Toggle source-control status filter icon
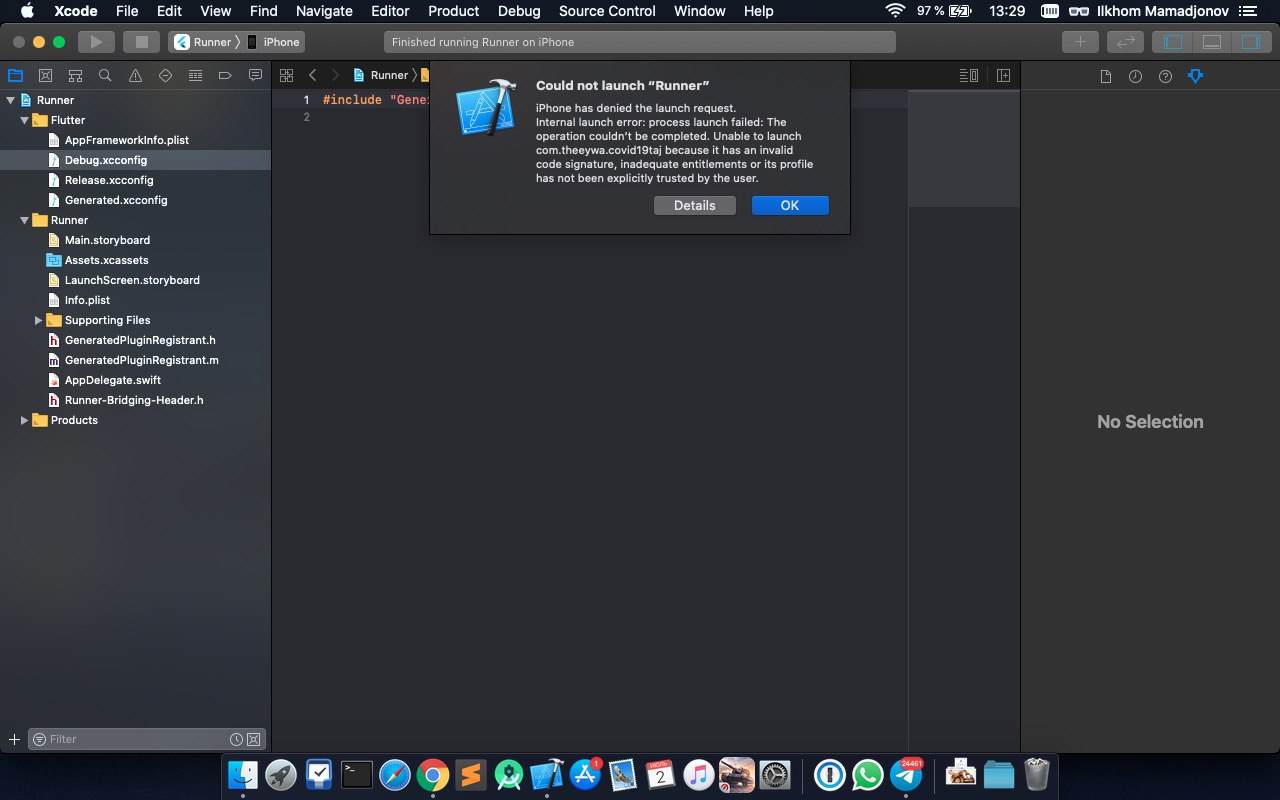This screenshot has width=1280, height=800. tap(254, 739)
